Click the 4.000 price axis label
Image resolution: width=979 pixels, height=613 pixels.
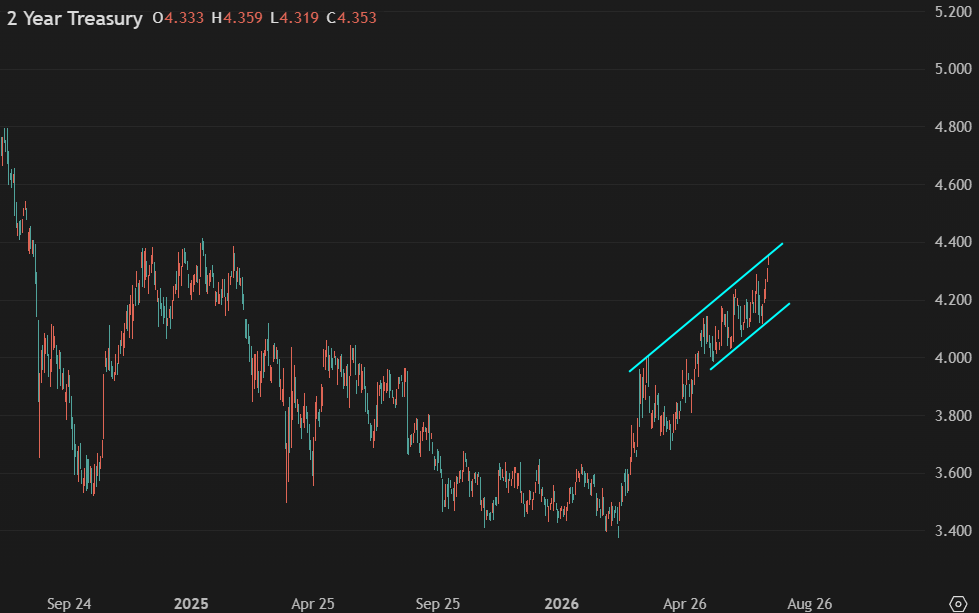click(953, 358)
